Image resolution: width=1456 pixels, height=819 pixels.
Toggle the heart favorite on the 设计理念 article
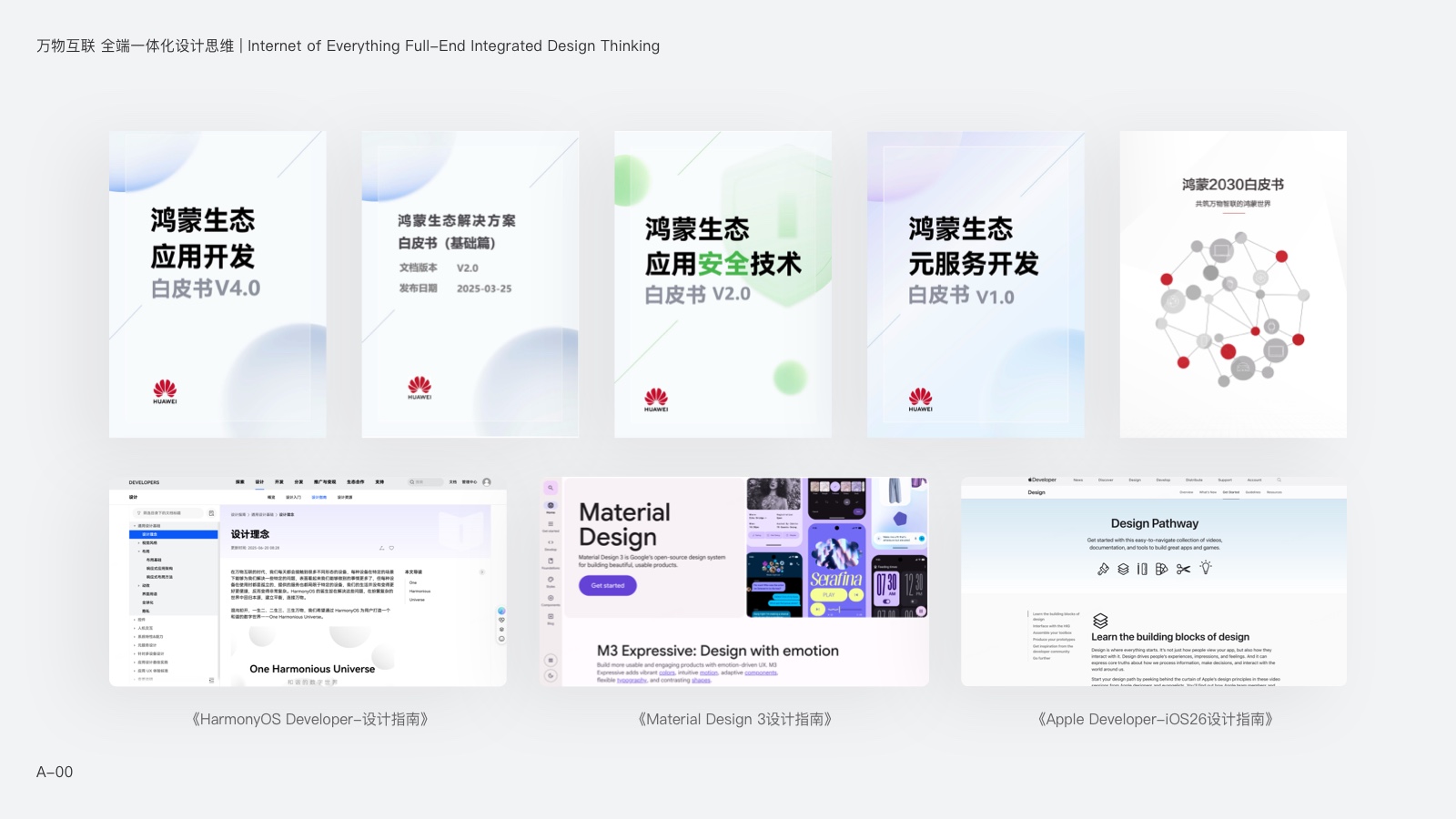[x=392, y=548]
